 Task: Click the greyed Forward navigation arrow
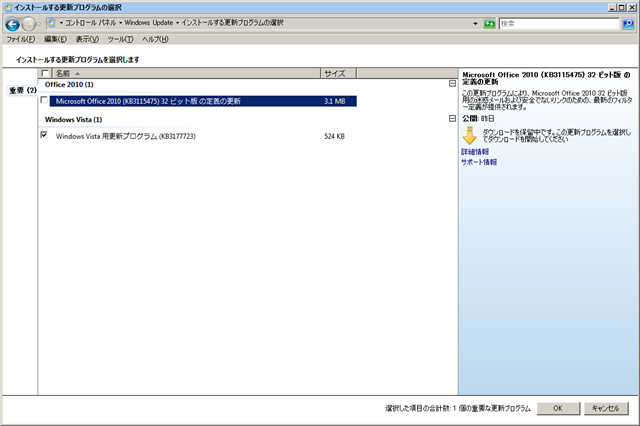click(28, 24)
